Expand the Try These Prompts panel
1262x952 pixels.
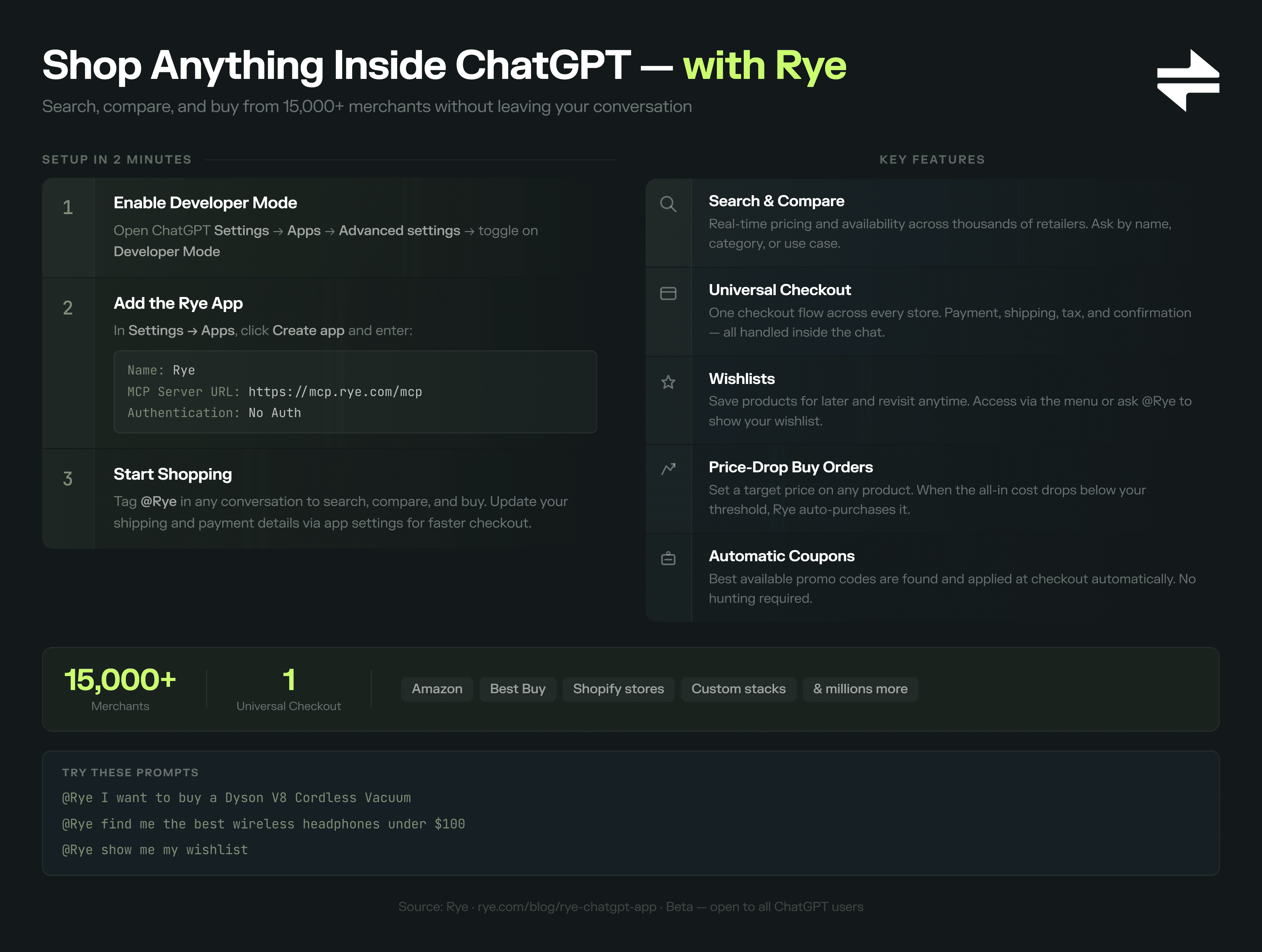[x=130, y=772]
